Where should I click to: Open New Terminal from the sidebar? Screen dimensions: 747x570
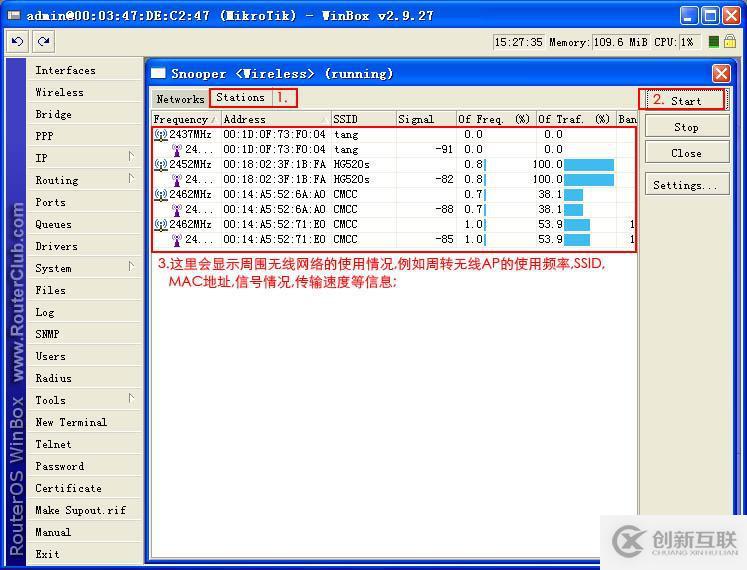click(85, 422)
